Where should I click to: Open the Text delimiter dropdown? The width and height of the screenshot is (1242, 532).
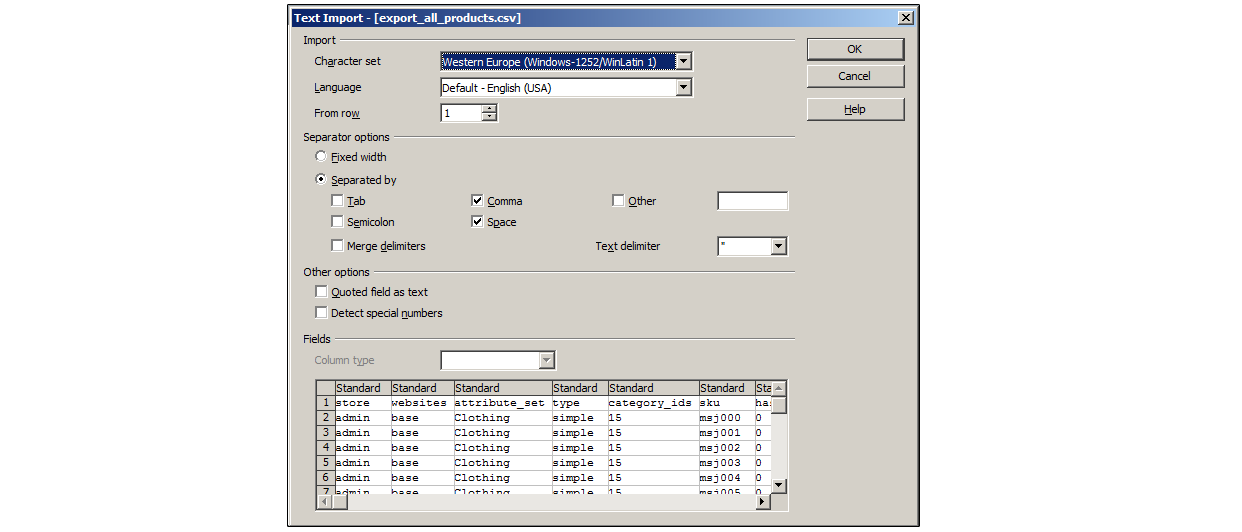[x=778, y=246]
